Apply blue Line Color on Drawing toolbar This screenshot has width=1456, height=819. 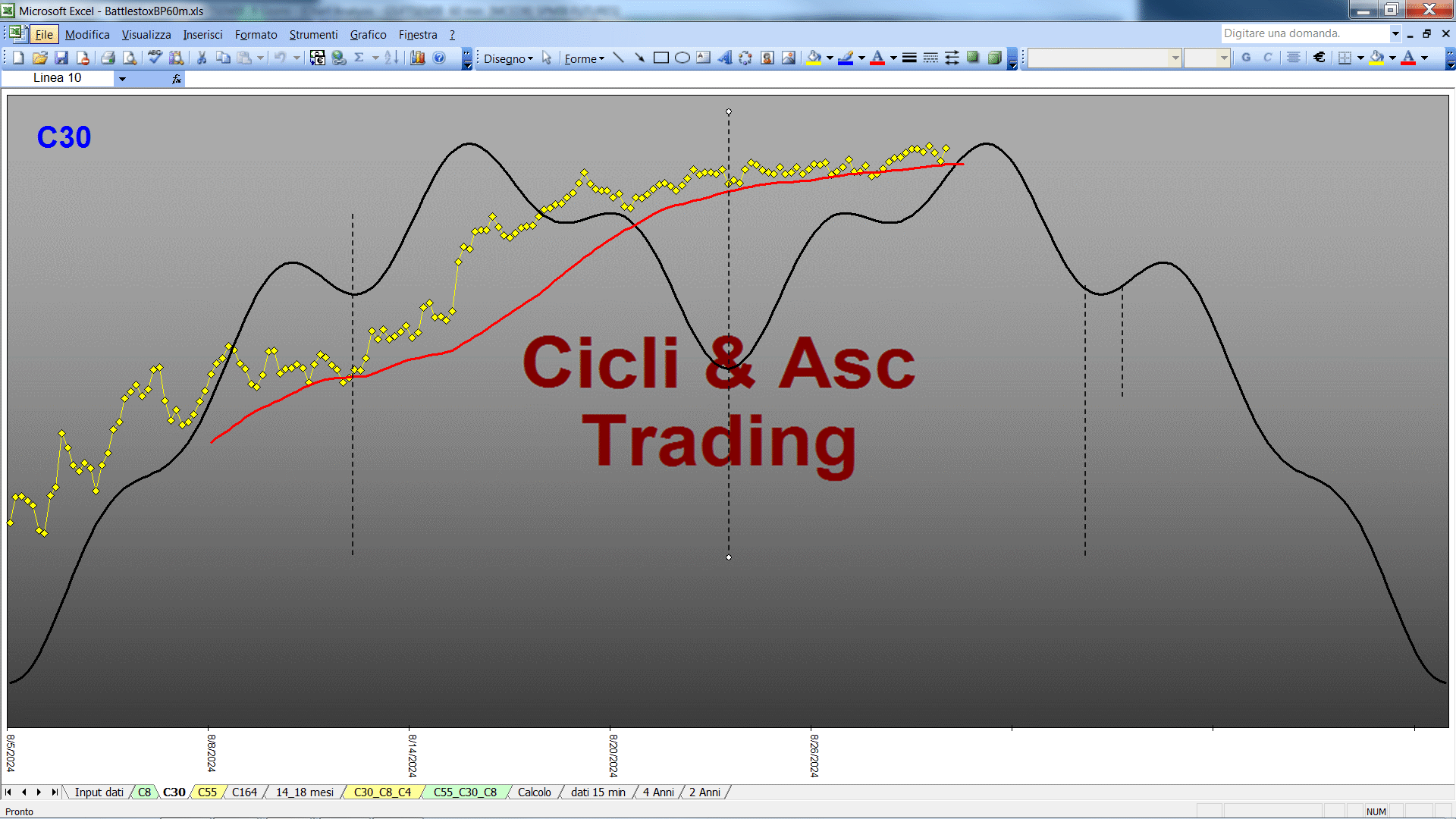coord(846,58)
